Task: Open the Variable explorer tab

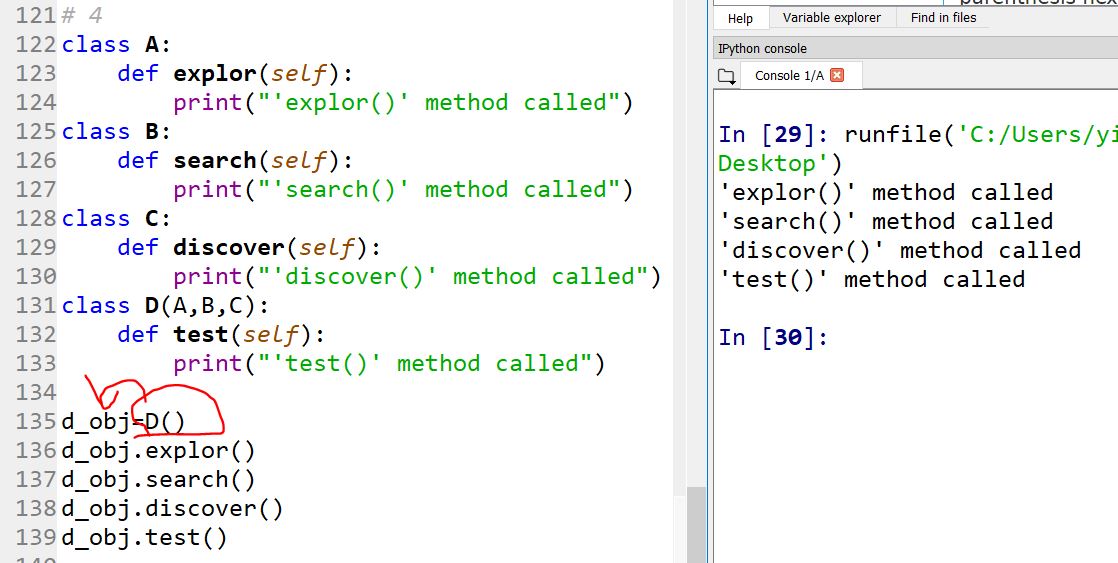Action: pyautogui.click(x=831, y=18)
